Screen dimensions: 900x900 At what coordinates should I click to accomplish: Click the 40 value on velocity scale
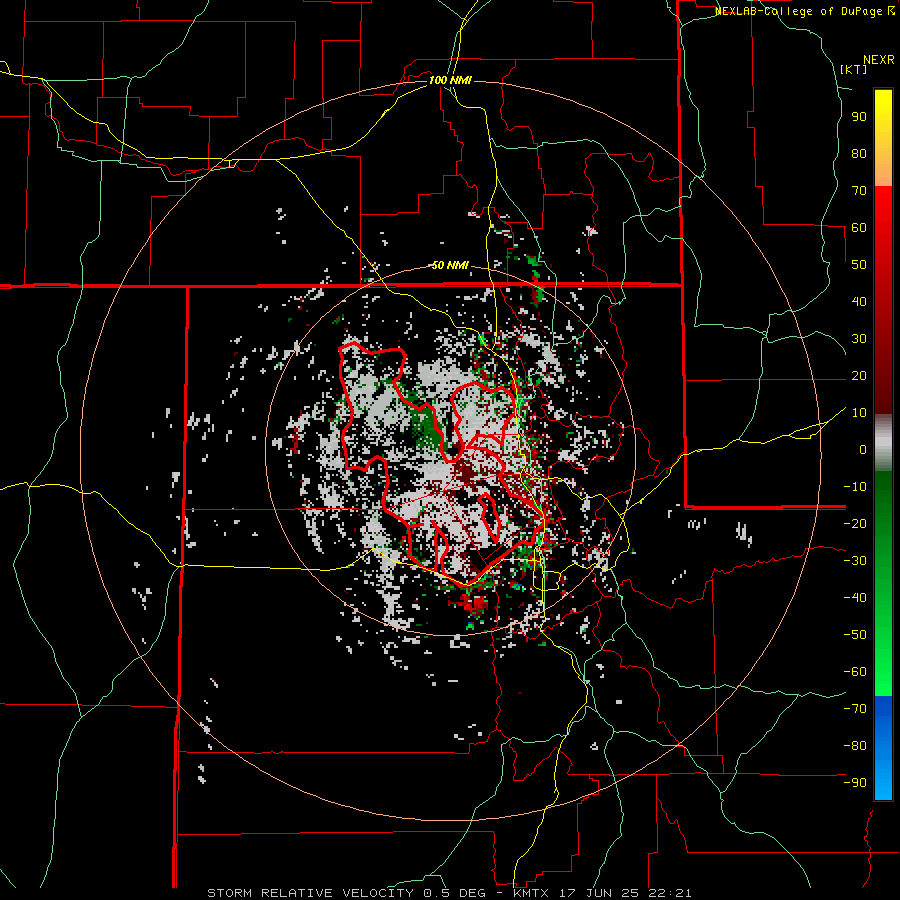[x=859, y=301]
